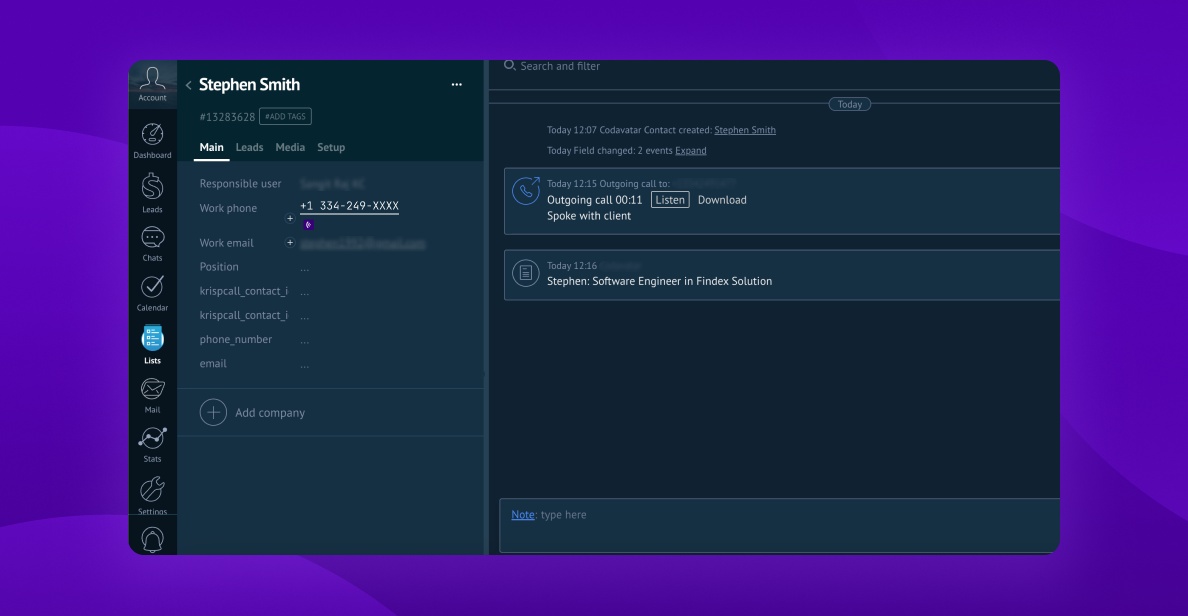Viewport: 1188px width, 616px height.
Task: Click the notification bell icon
Action: click(152, 539)
